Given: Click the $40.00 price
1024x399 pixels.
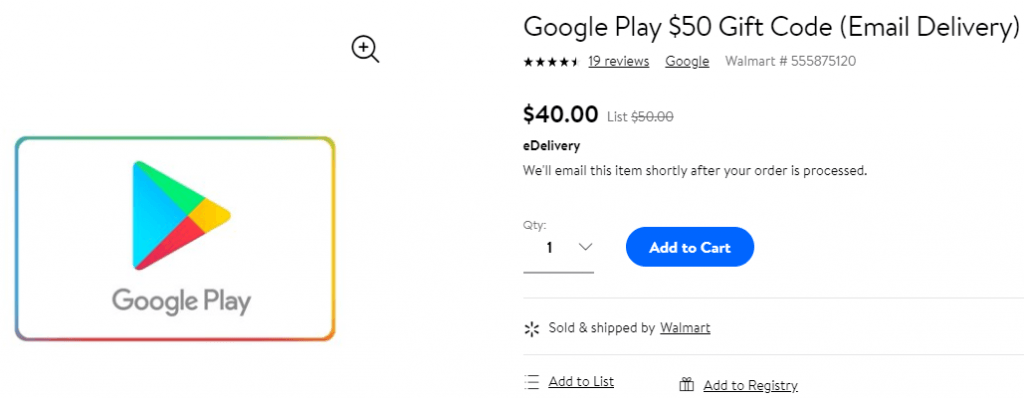Looking at the screenshot, I should [x=560, y=115].
